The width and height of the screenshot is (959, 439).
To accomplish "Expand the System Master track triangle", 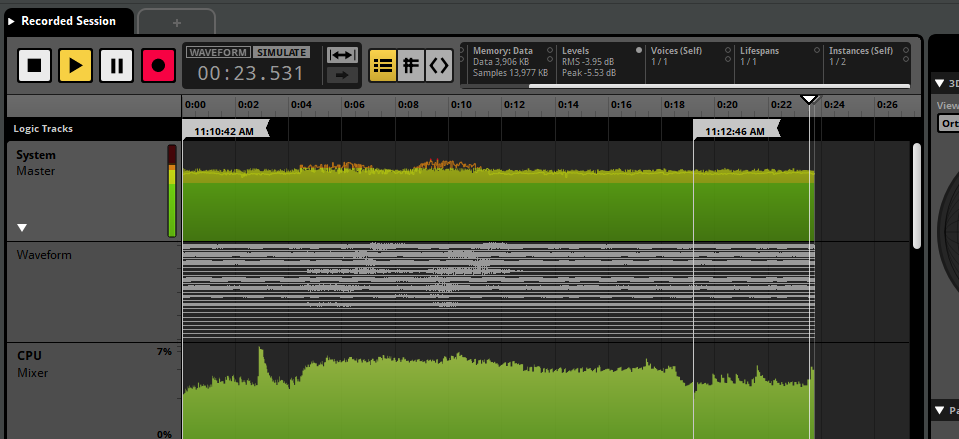I will click(22, 228).
